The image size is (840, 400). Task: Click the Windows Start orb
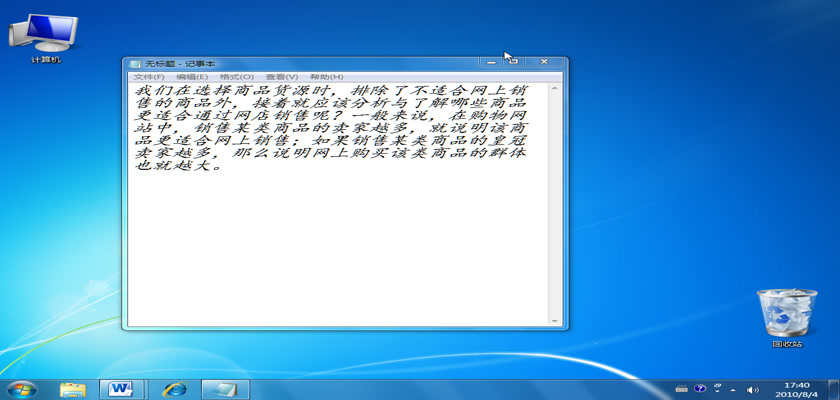pyautogui.click(x=21, y=388)
